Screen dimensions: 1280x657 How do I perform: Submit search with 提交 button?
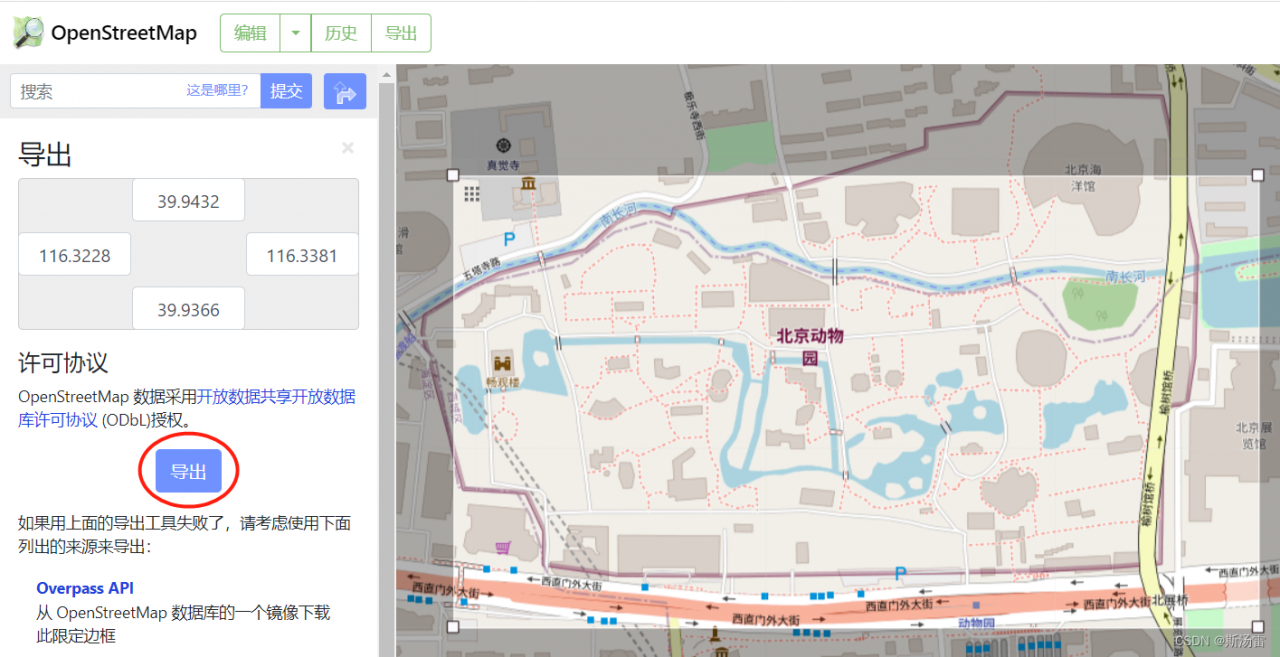click(x=286, y=91)
